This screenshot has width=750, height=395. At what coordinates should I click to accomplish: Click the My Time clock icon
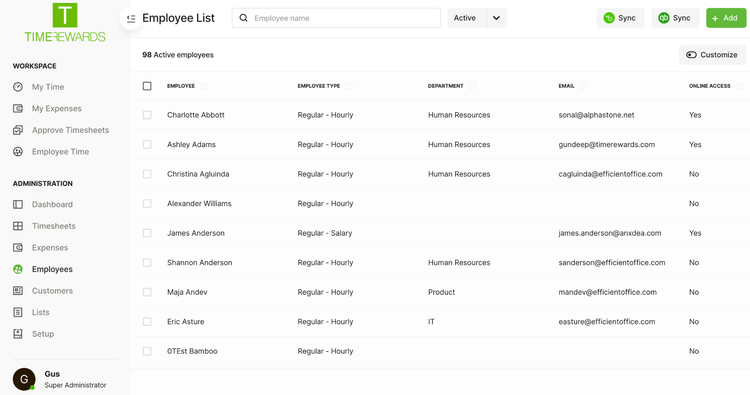click(18, 87)
